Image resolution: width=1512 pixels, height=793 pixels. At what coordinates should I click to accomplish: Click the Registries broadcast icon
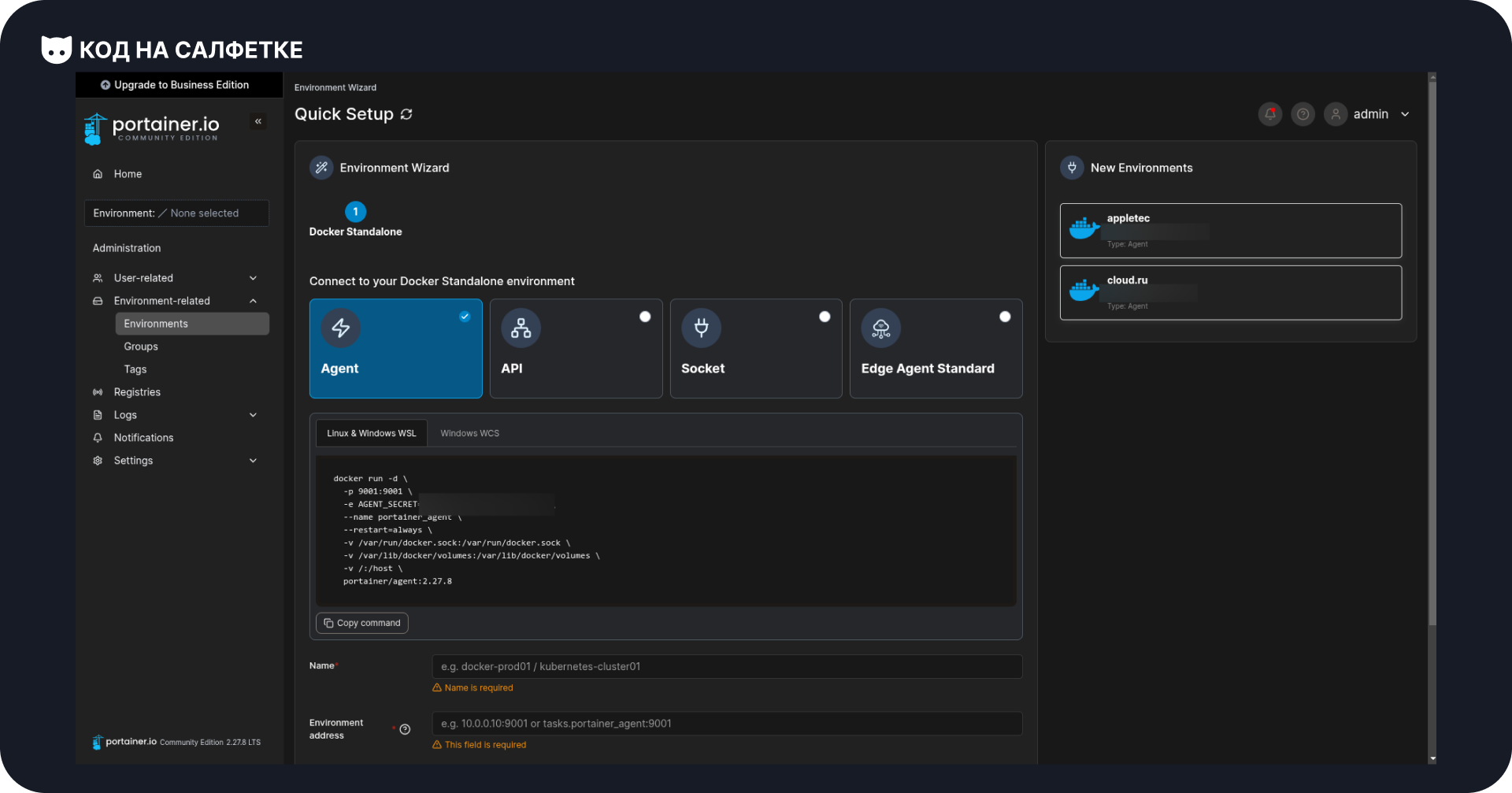98,392
